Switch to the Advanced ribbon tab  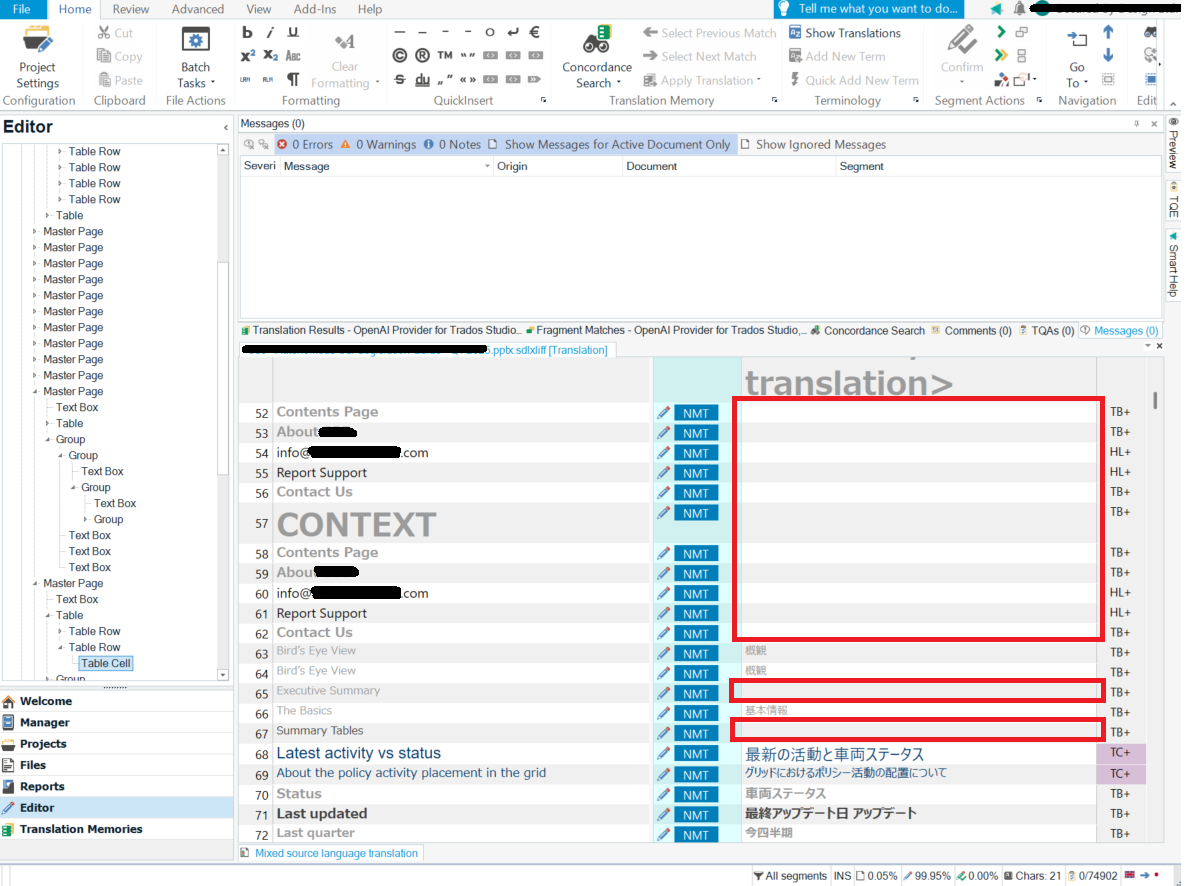point(197,9)
